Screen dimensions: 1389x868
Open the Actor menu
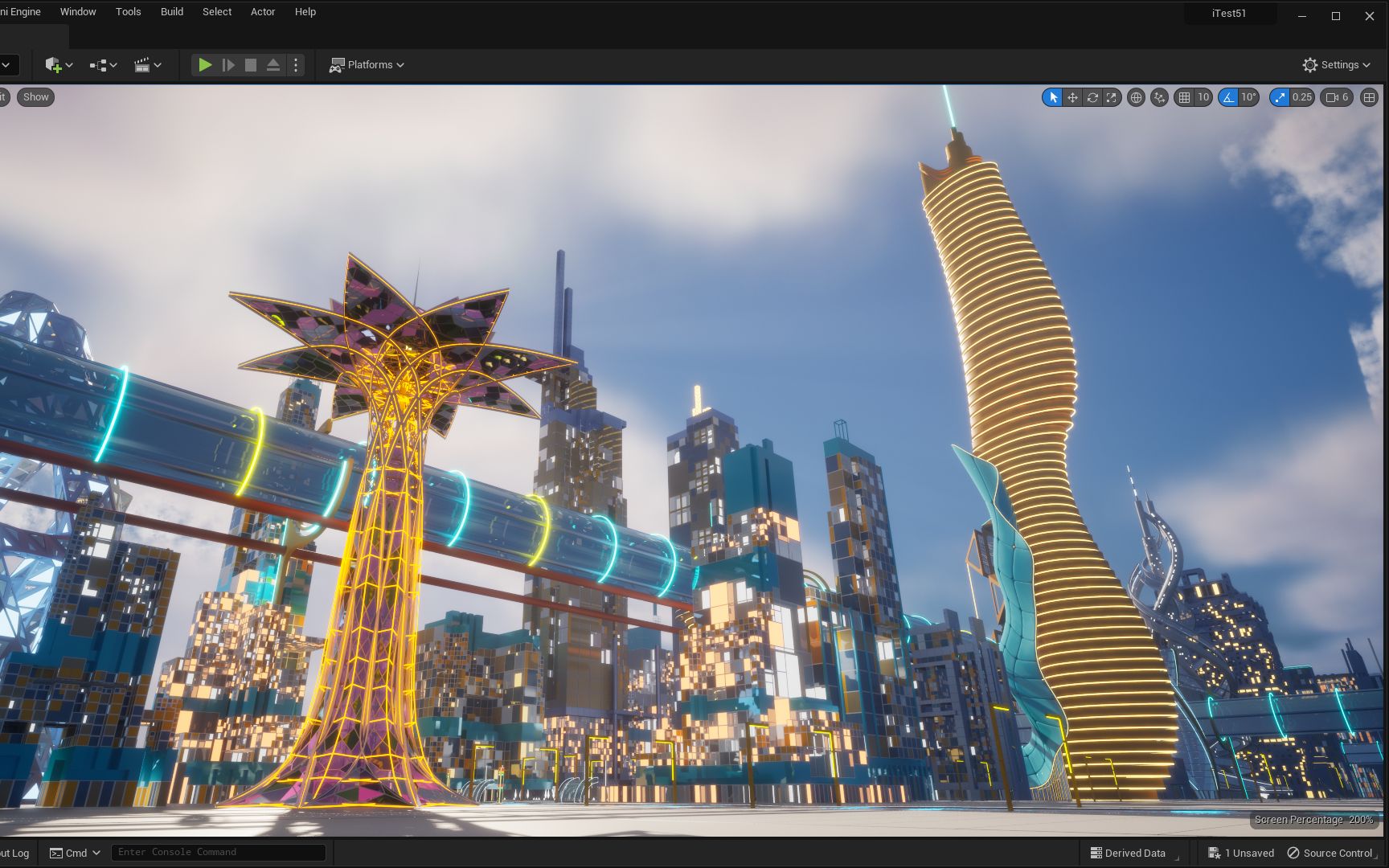[262, 11]
